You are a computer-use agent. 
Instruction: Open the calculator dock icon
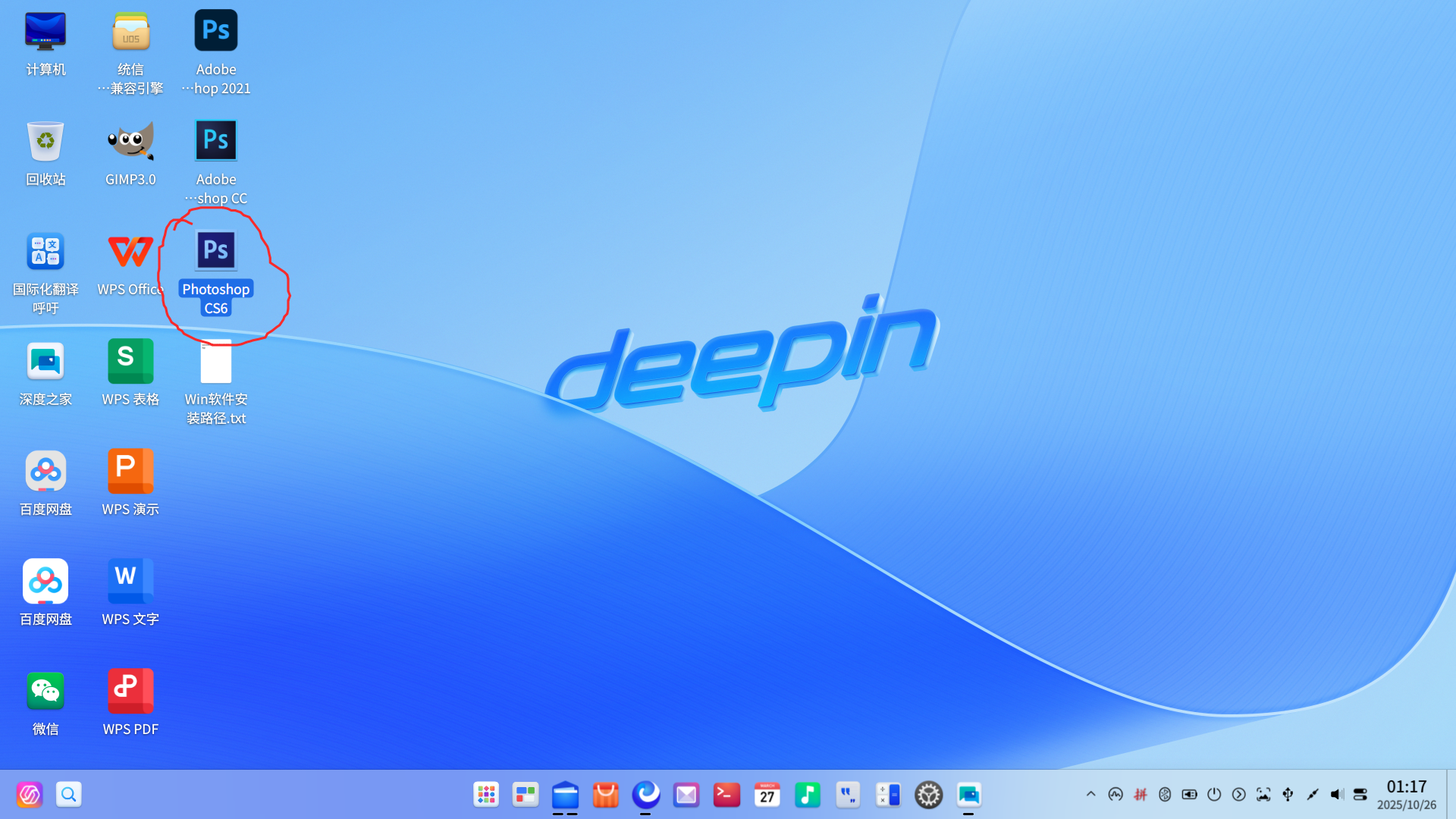(888, 794)
